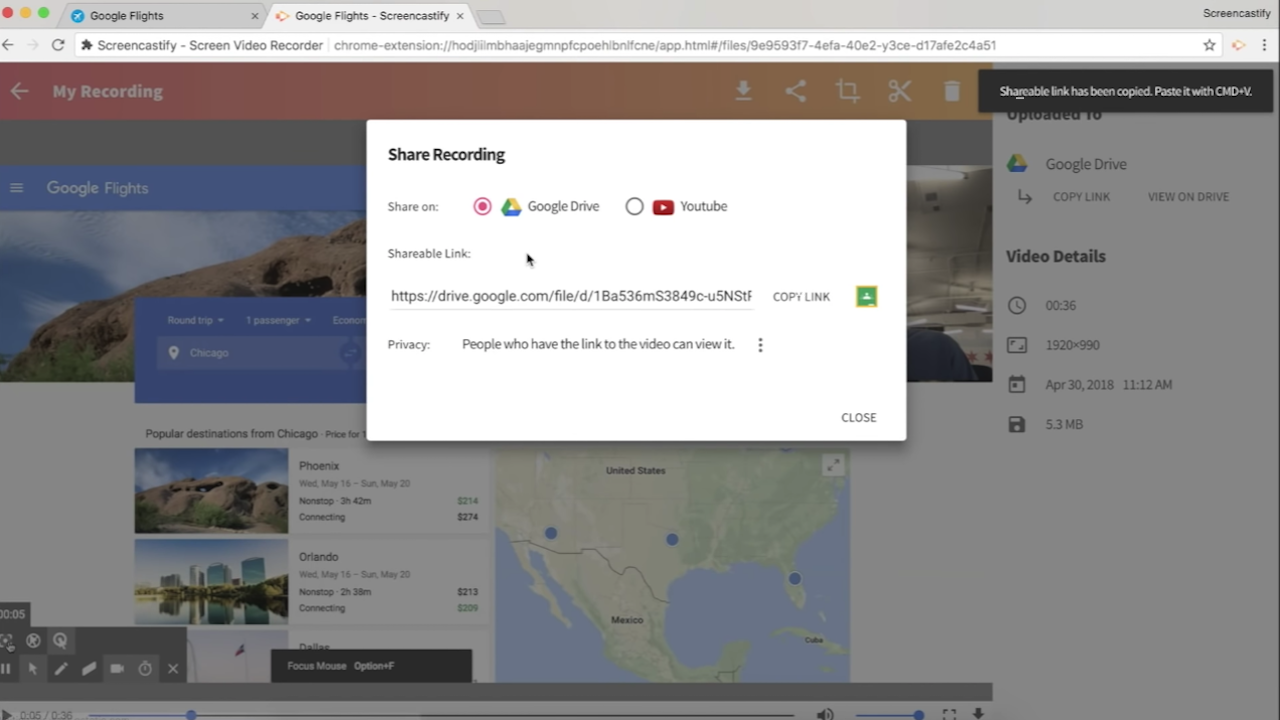Image resolution: width=1280 pixels, height=720 pixels.
Task: Click the volume slider handle
Action: click(x=918, y=715)
